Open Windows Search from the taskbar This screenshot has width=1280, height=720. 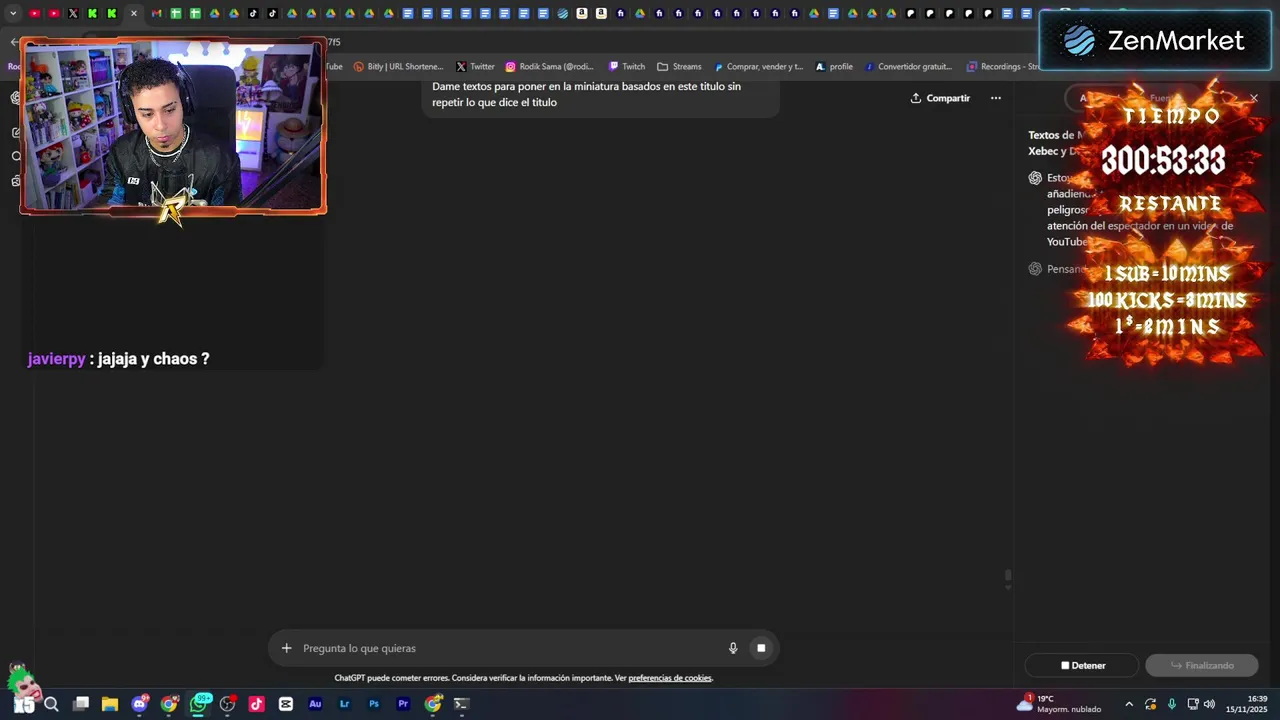click(52, 704)
